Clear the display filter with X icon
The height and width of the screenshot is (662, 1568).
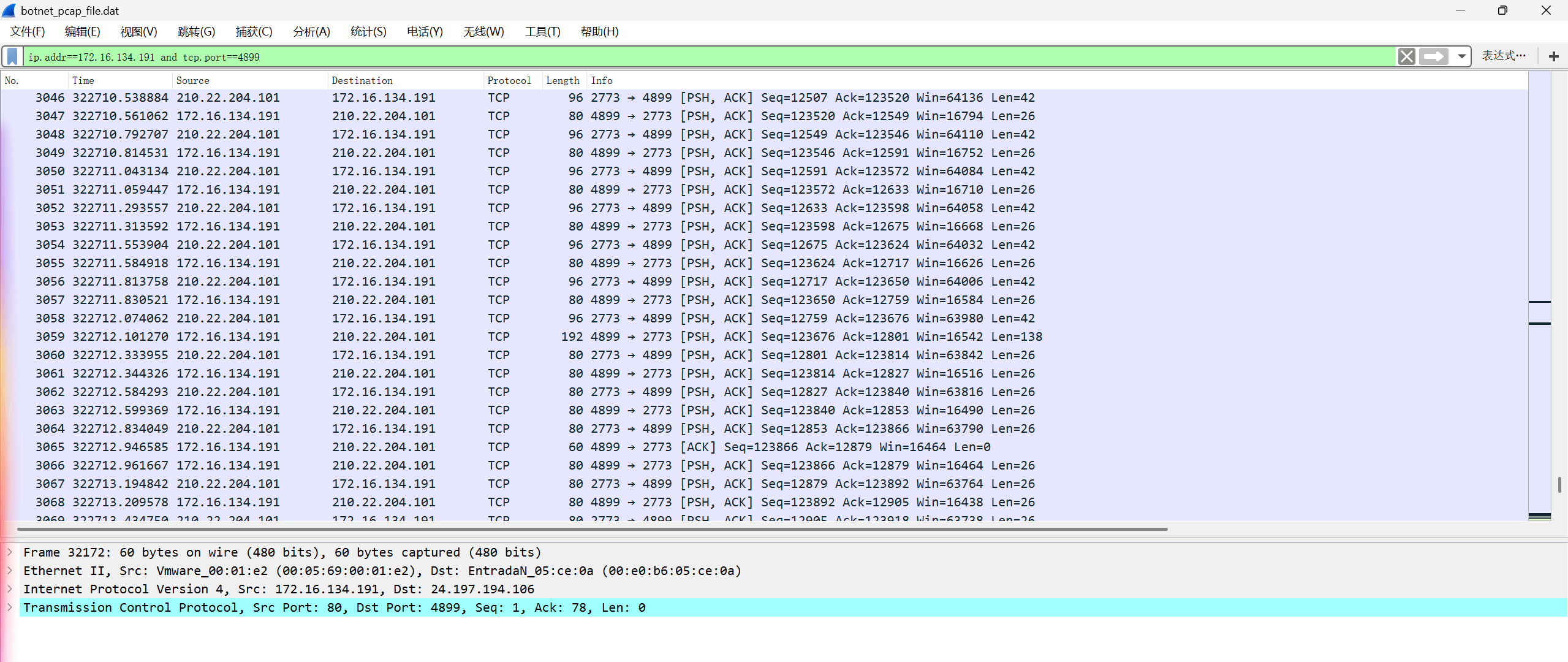(x=1406, y=56)
